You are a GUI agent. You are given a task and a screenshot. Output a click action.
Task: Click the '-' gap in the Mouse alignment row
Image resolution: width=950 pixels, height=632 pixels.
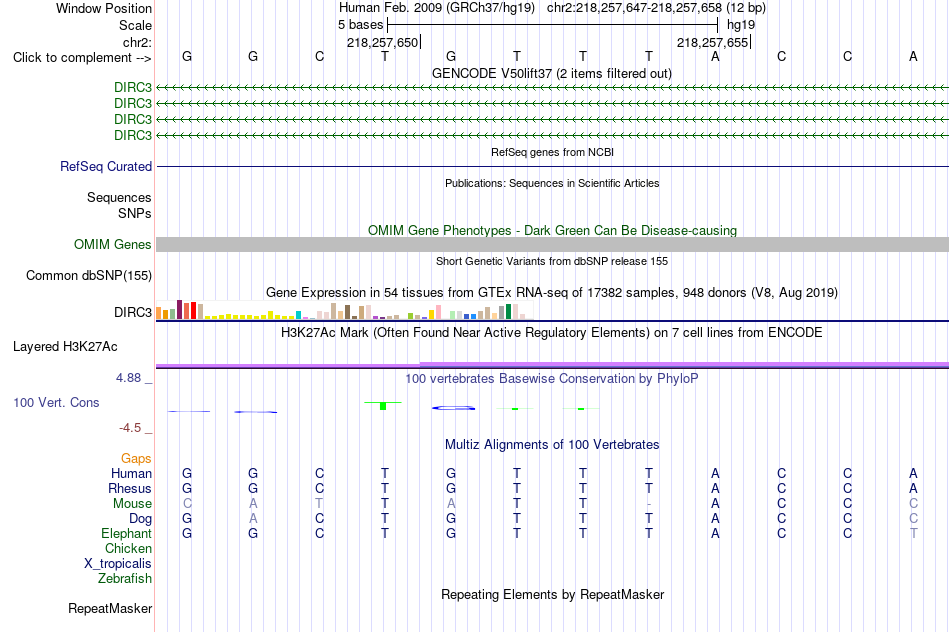[649, 504]
